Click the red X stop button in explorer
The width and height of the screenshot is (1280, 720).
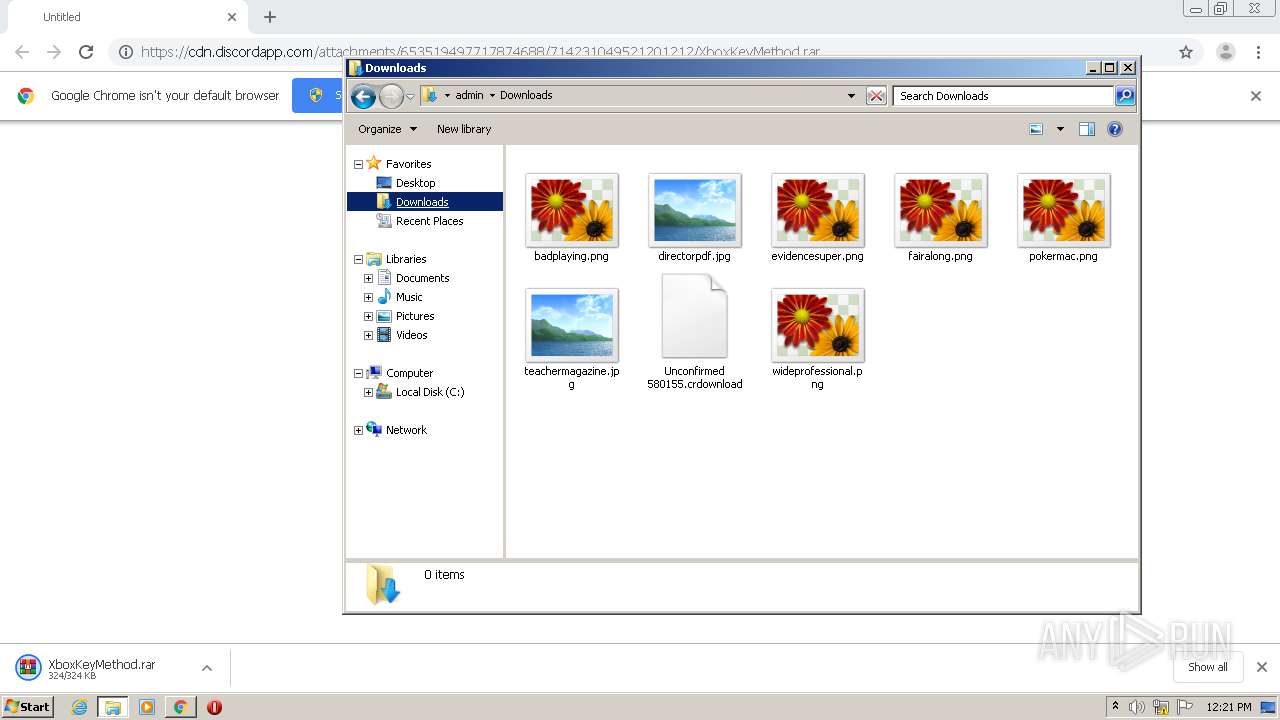(876, 96)
